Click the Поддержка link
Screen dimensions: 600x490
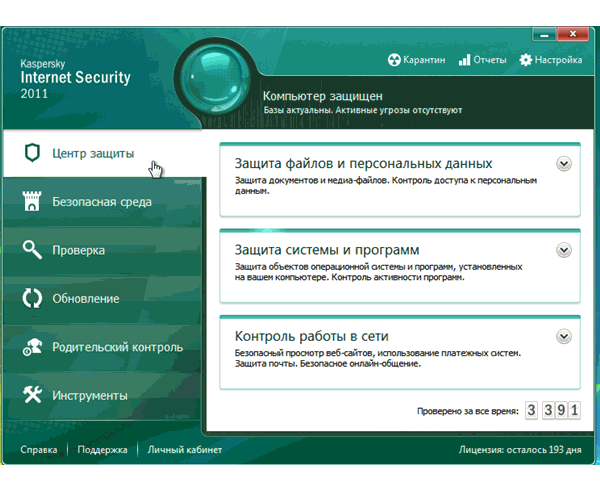tap(102, 449)
